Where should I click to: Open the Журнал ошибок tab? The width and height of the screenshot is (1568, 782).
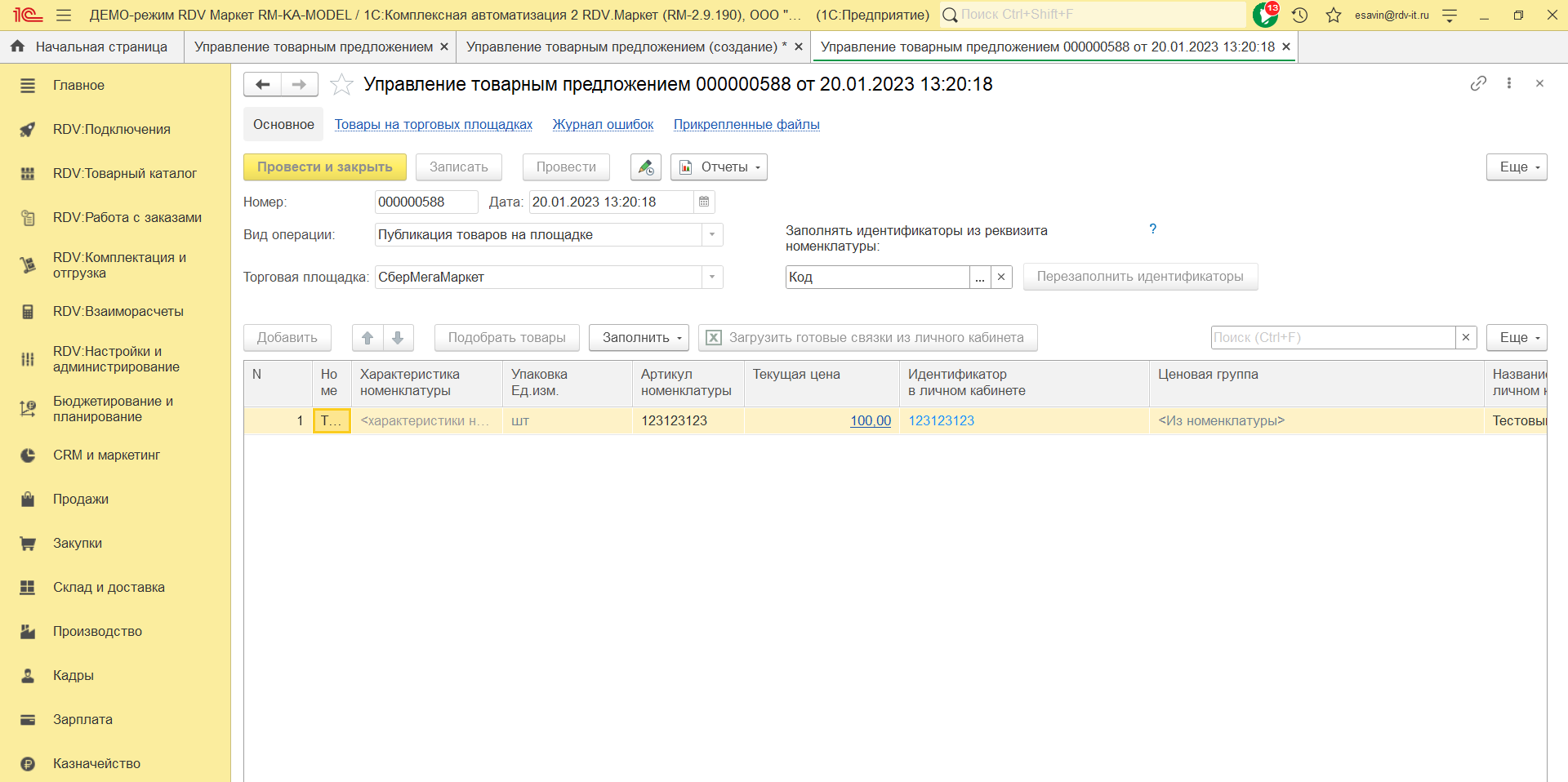click(x=603, y=125)
